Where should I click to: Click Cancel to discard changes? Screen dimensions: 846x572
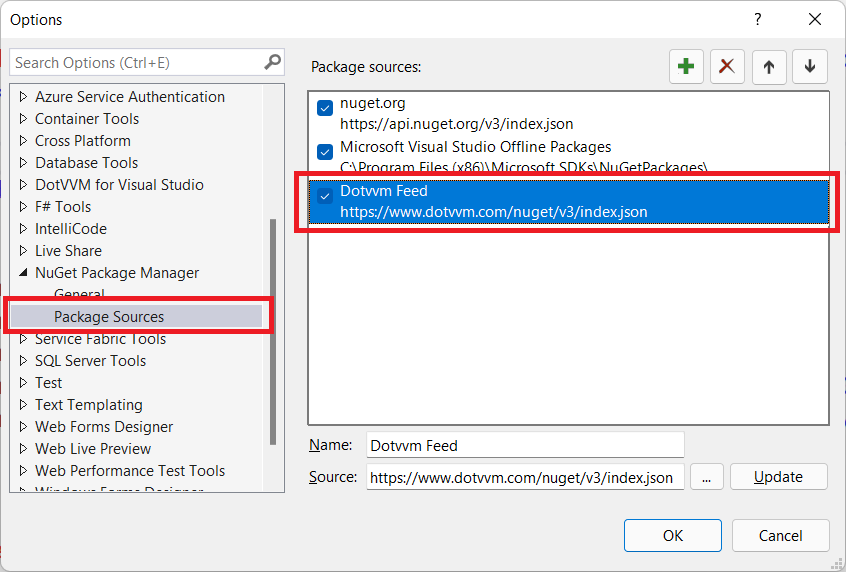780,535
